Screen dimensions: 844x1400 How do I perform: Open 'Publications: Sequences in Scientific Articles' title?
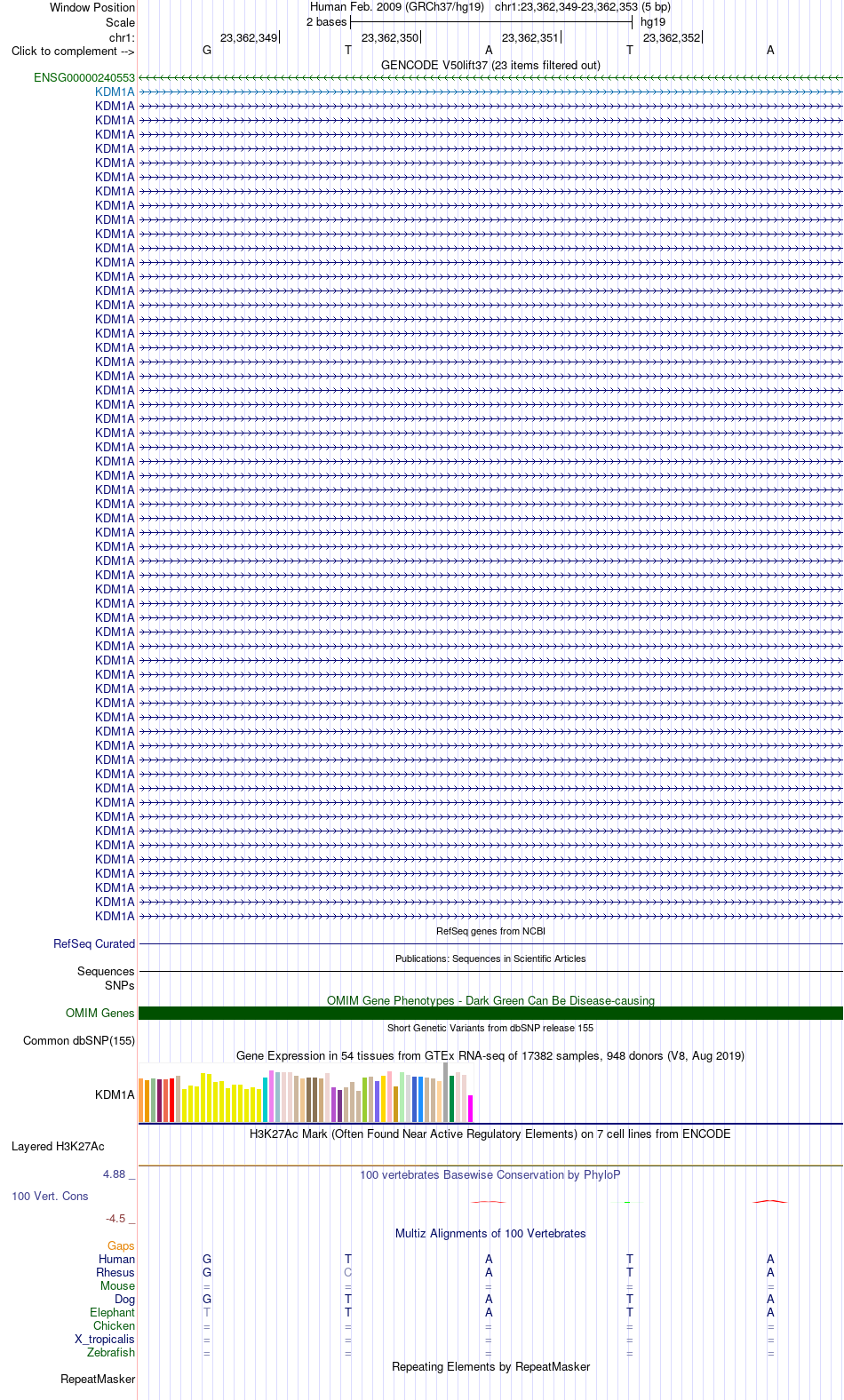[490, 959]
